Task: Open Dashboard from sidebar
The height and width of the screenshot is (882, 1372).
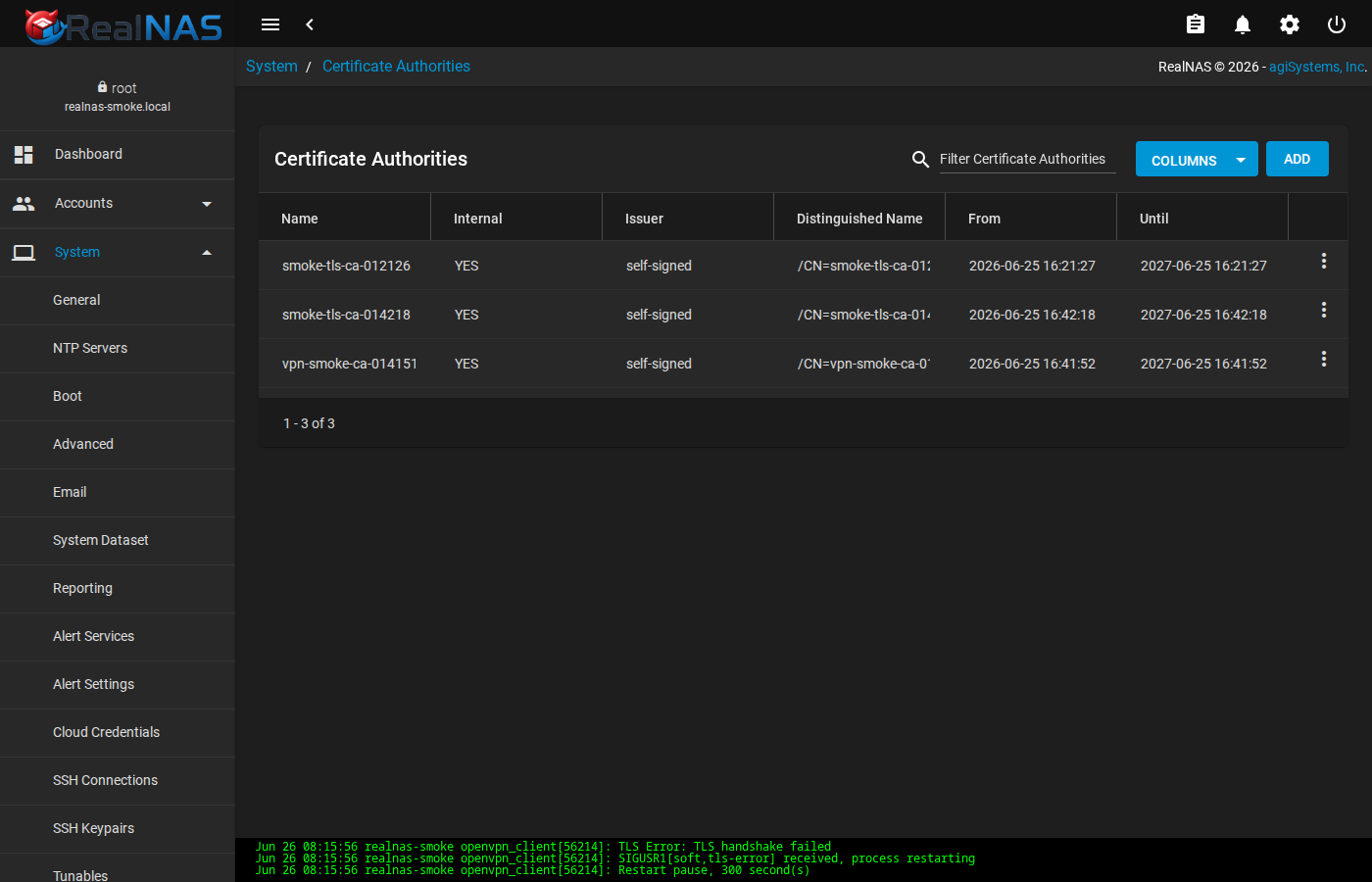Action: pyautogui.click(x=118, y=154)
